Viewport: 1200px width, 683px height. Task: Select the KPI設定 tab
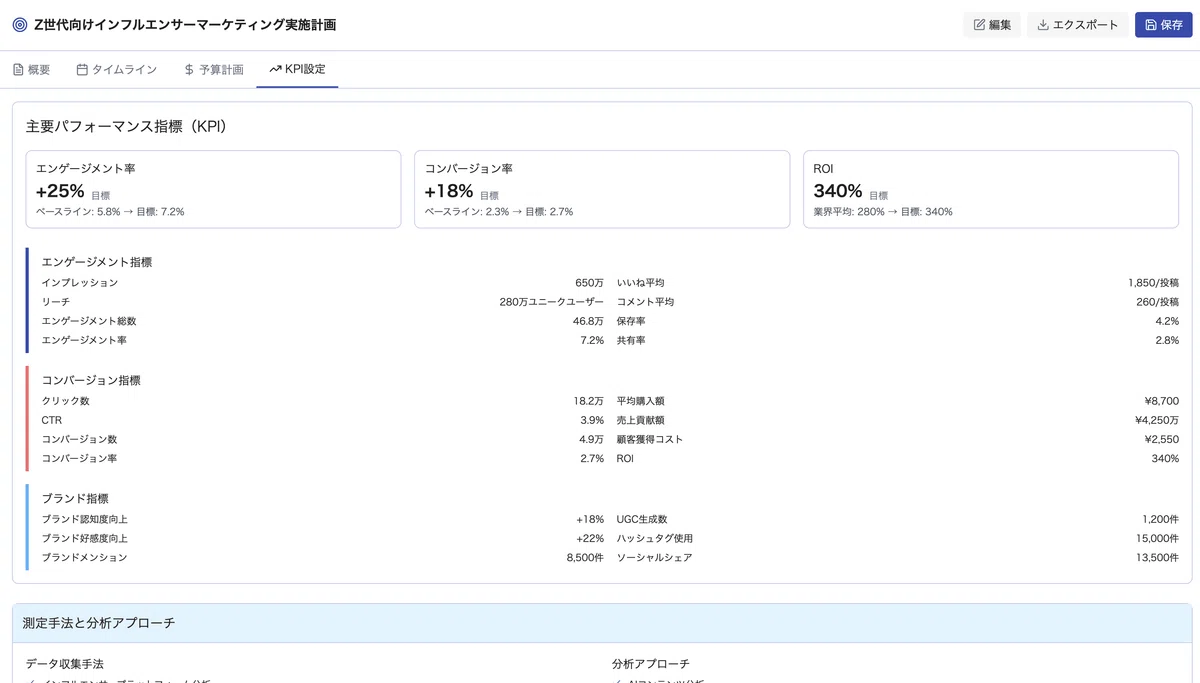click(297, 69)
